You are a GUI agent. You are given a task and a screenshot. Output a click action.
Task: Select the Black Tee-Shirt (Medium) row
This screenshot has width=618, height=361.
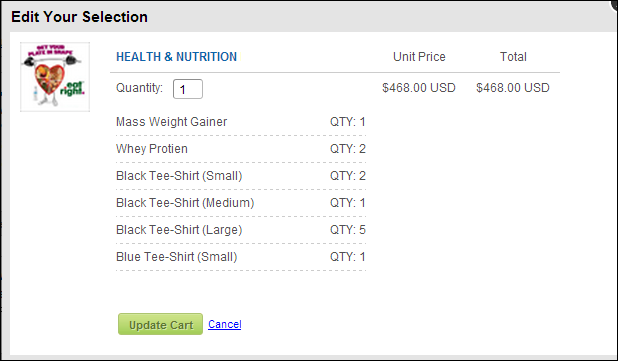point(241,203)
